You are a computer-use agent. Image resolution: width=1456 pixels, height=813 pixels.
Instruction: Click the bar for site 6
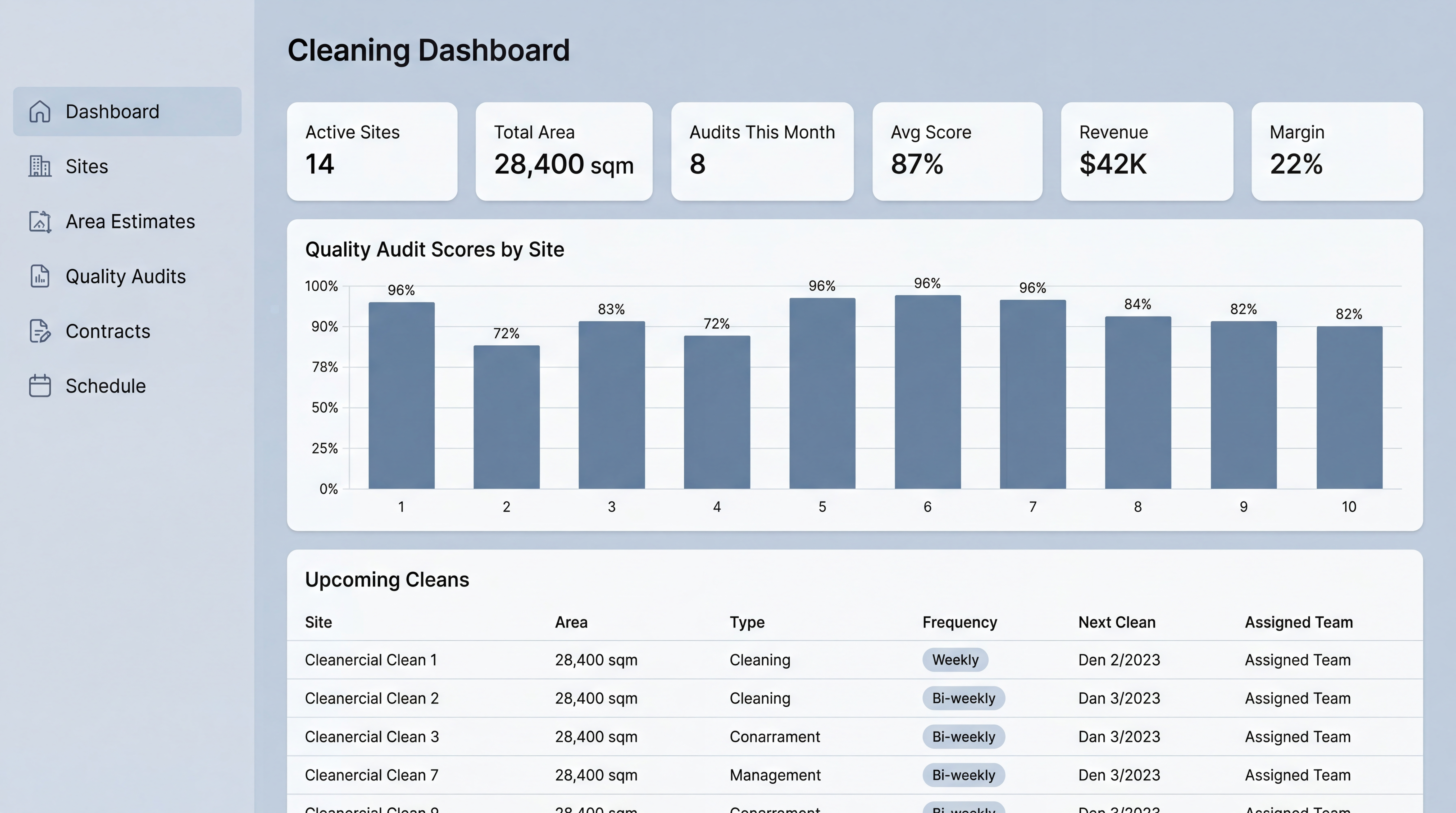point(927,391)
